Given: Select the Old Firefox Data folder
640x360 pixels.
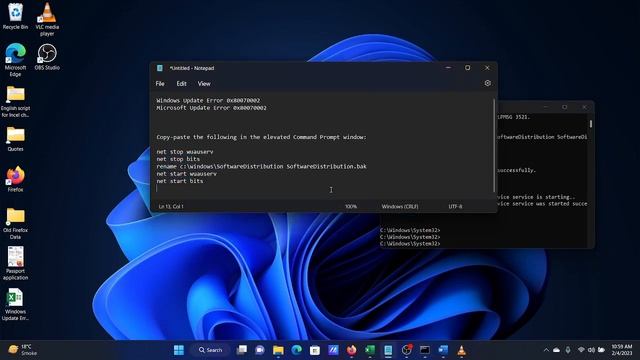Looking at the screenshot, I should coord(15,223).
